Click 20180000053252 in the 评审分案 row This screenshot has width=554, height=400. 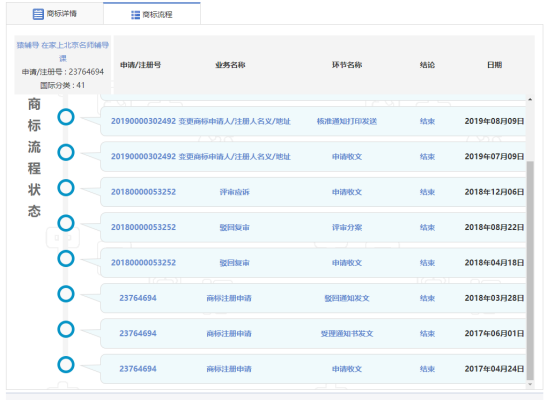[x=143, y=227]
